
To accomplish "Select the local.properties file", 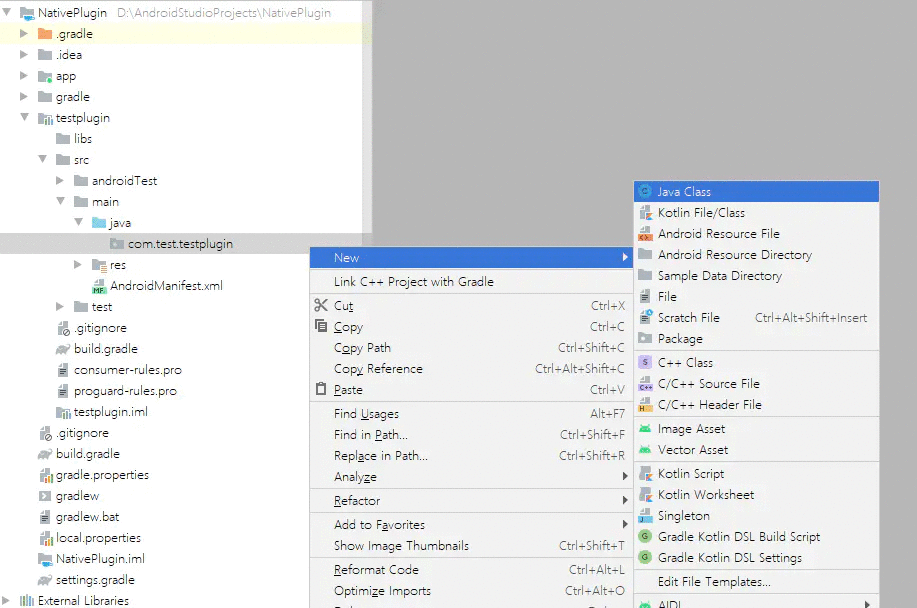I will pos(98,538).
